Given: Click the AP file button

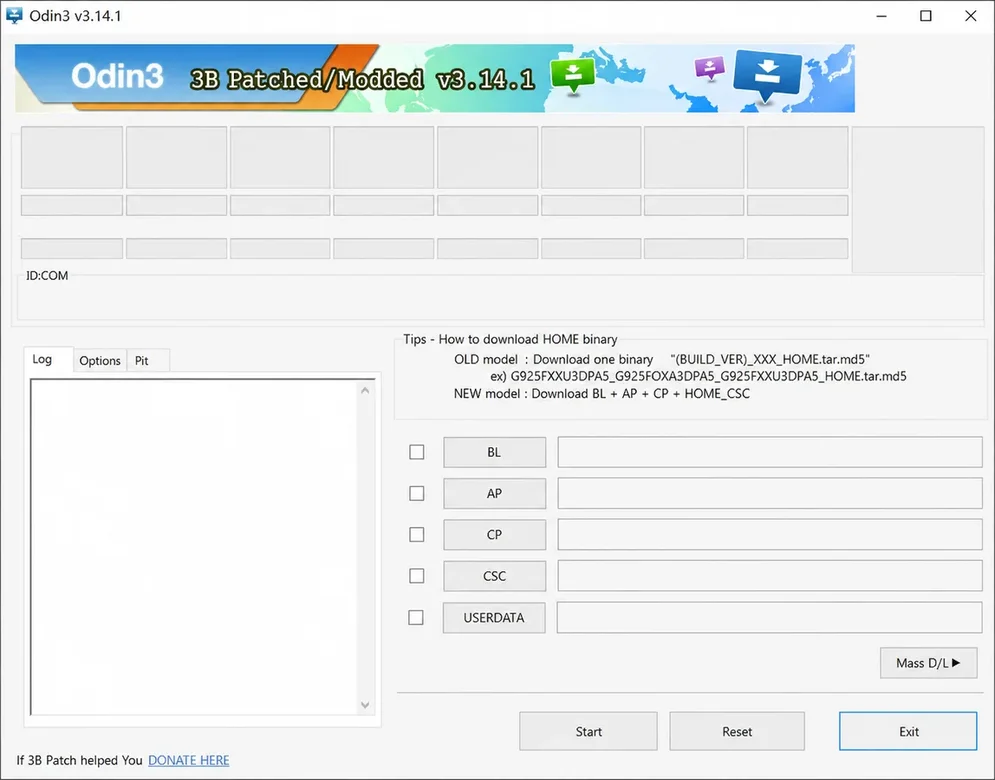Looking at the screenshot, I should [x=494, y=493].
